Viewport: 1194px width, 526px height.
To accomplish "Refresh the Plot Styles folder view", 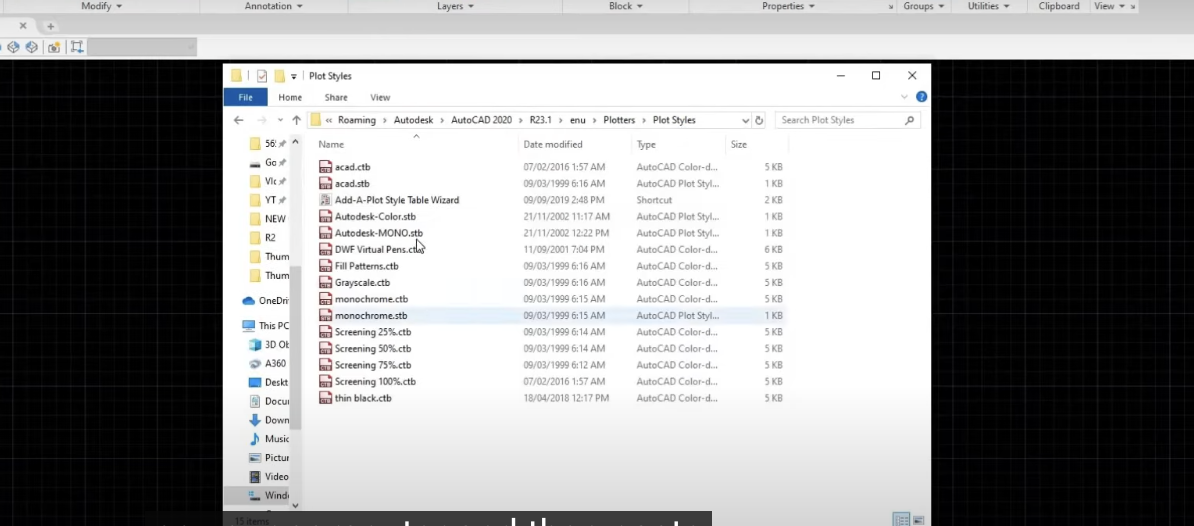I will point(758,120).
